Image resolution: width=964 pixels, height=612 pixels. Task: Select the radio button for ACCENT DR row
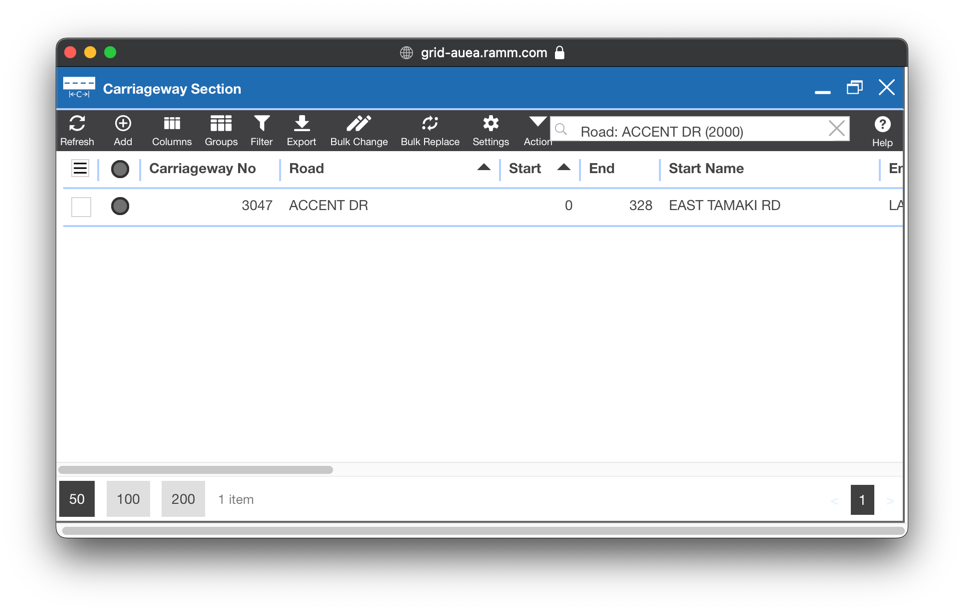pos(119,205)
